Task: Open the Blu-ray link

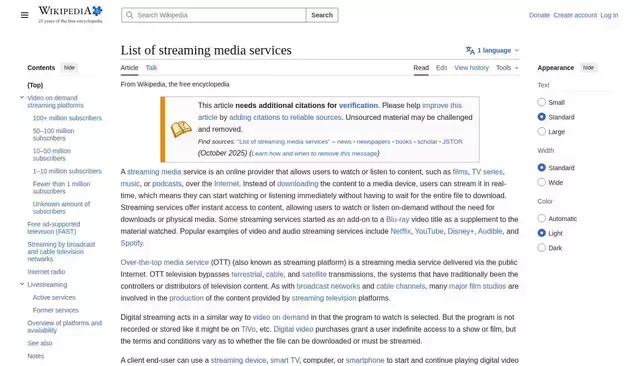Action: point(398,219)
